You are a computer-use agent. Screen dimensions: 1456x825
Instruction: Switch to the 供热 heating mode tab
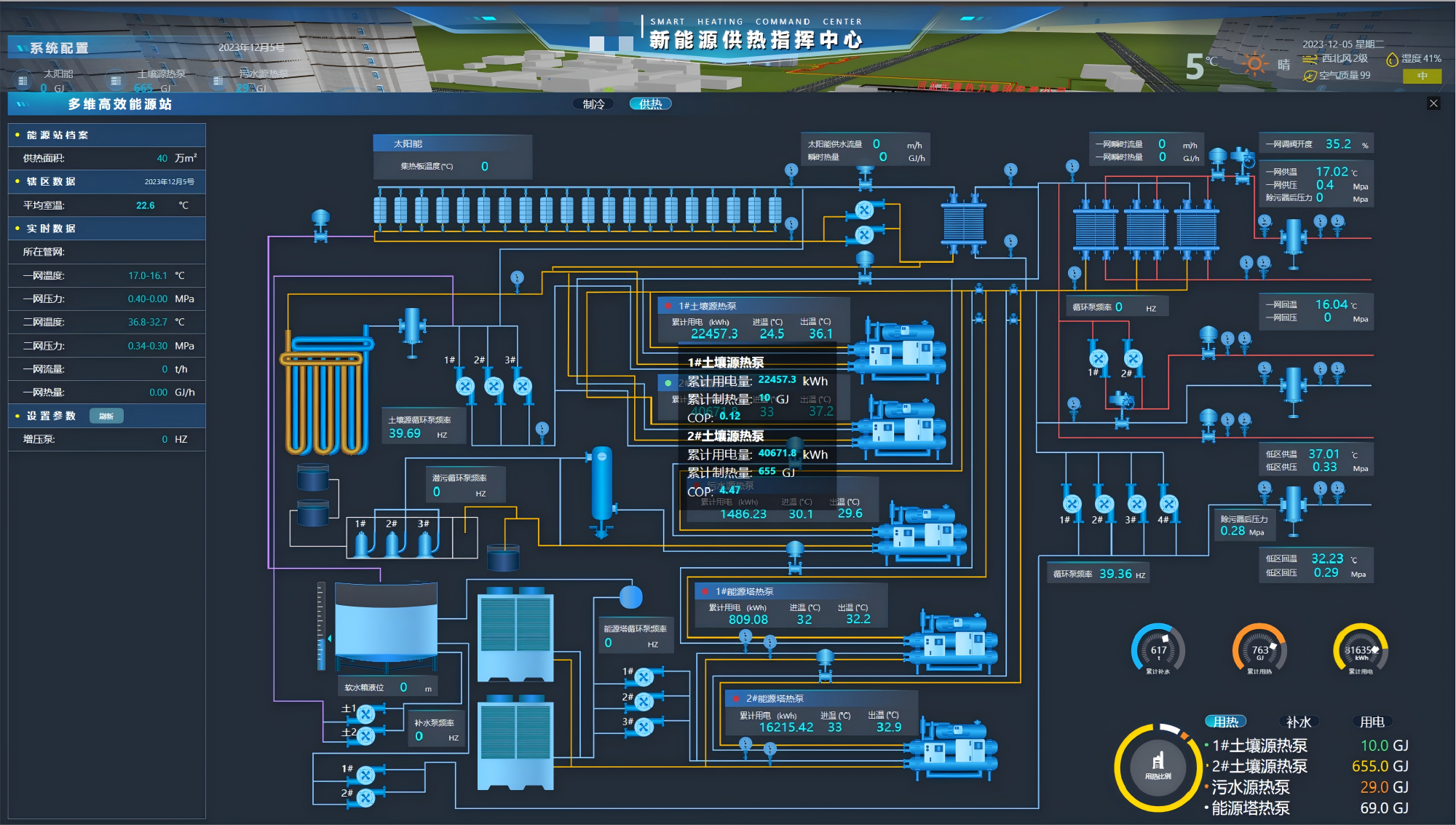(650, 104)
